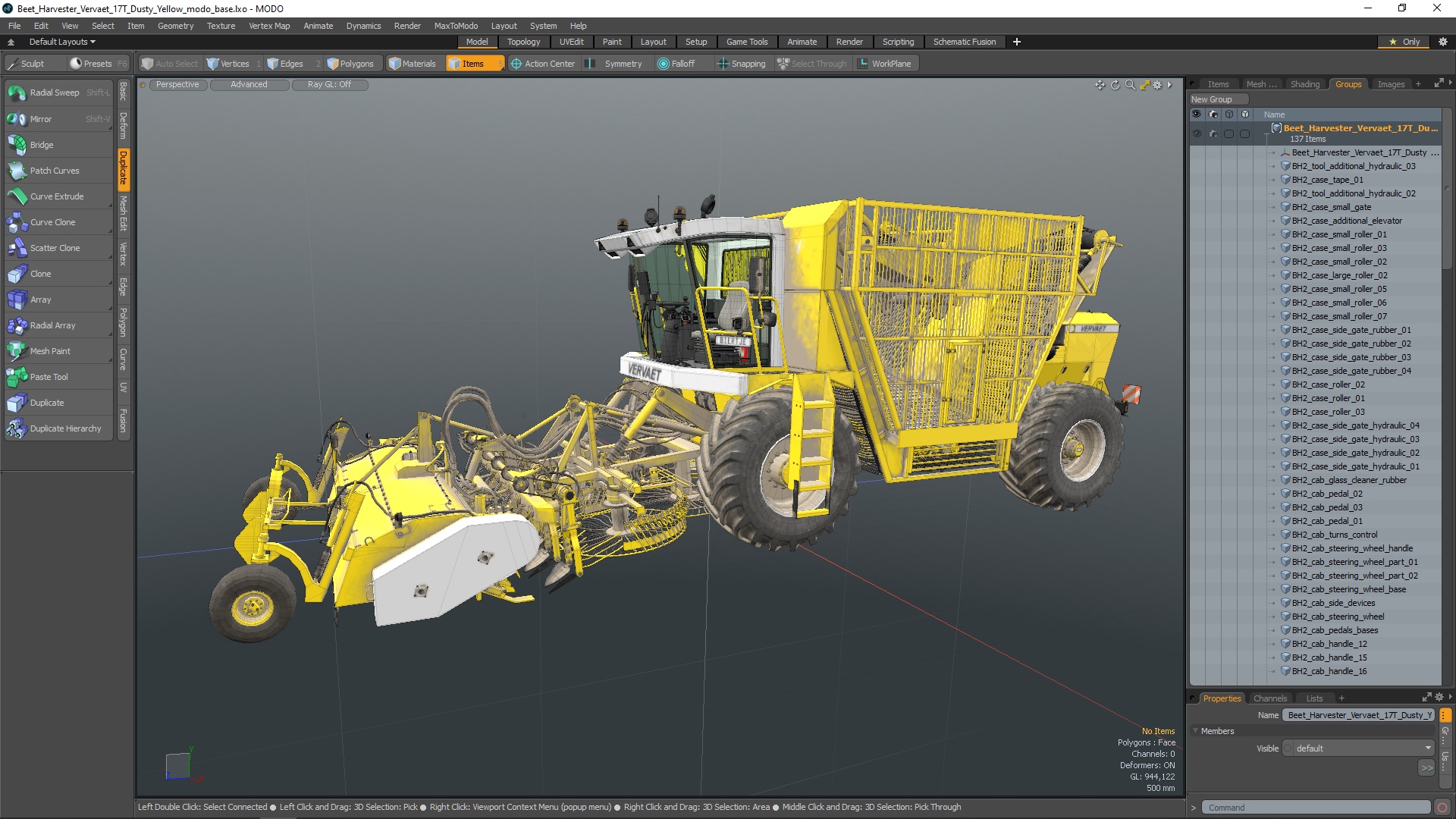
Task: Select the Mesh Paint tool
Action: [58, 351]
